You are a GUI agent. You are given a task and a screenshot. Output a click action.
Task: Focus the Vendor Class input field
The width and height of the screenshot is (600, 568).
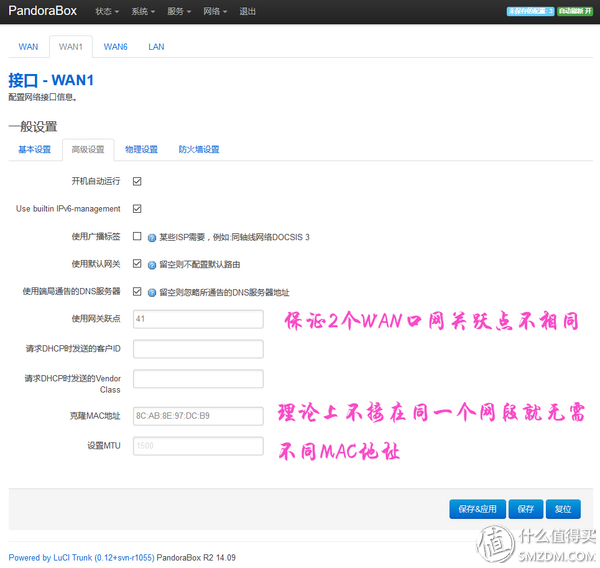click(x=198, y=379)
